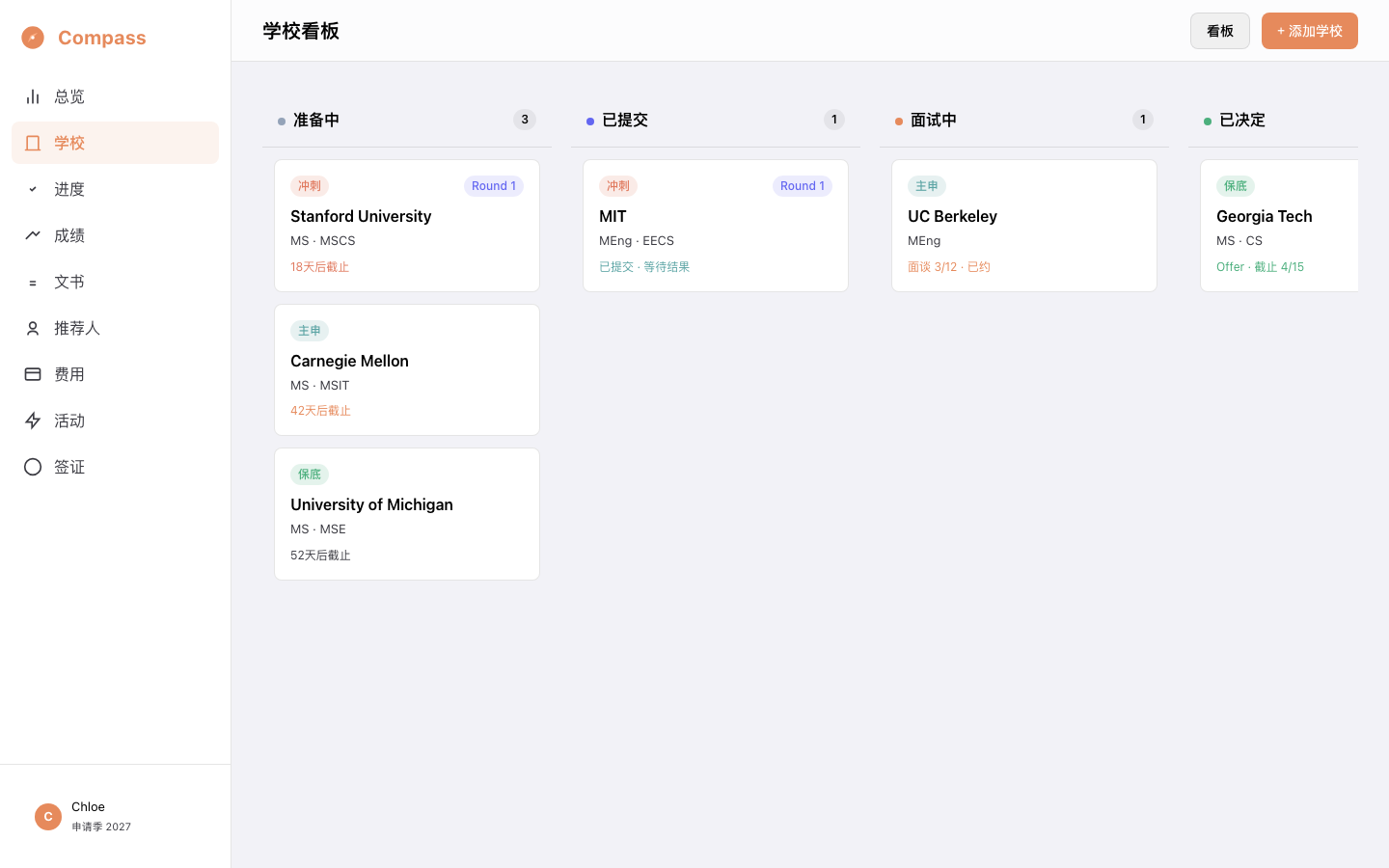Viewport: 1389px width, 868px height.
Task: Click the count badge in 已提交 column
Action: click(834, 120)
